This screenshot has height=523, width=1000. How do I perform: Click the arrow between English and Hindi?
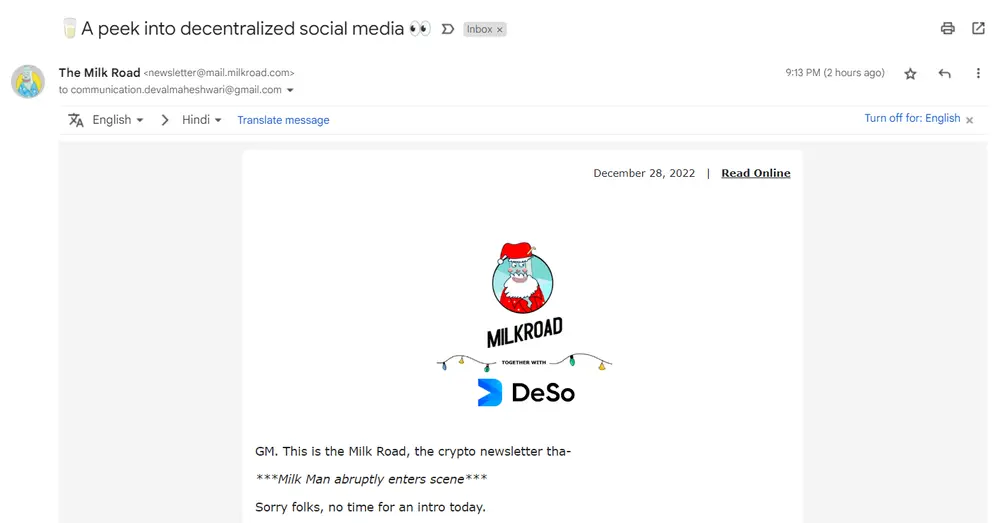pos(165,120)
